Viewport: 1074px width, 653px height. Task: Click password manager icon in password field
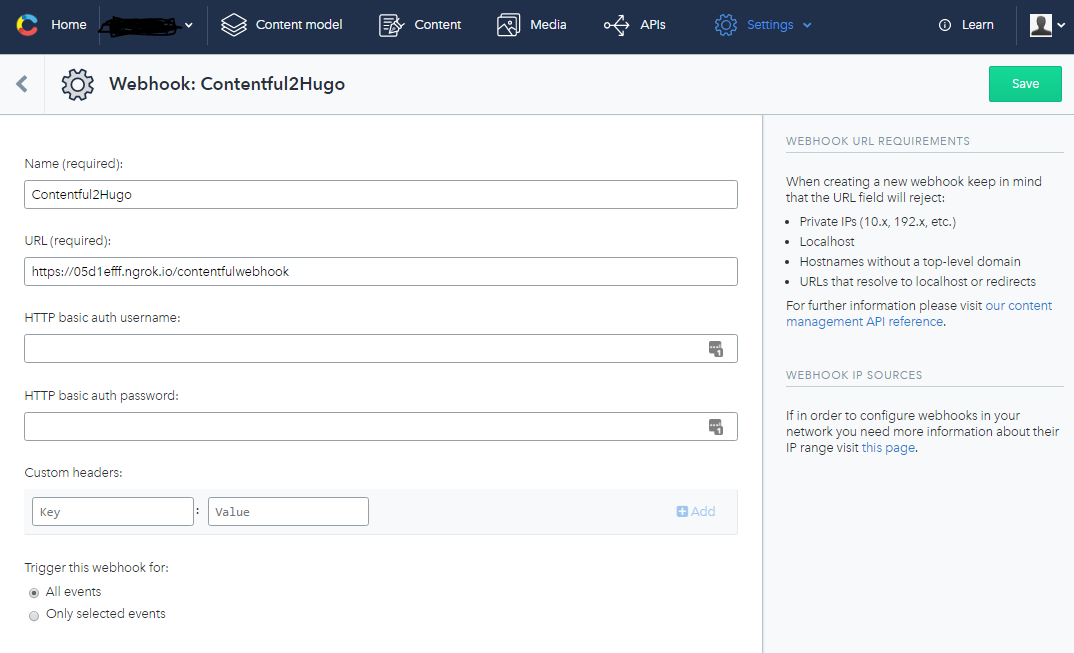click(x=716, y=427)
